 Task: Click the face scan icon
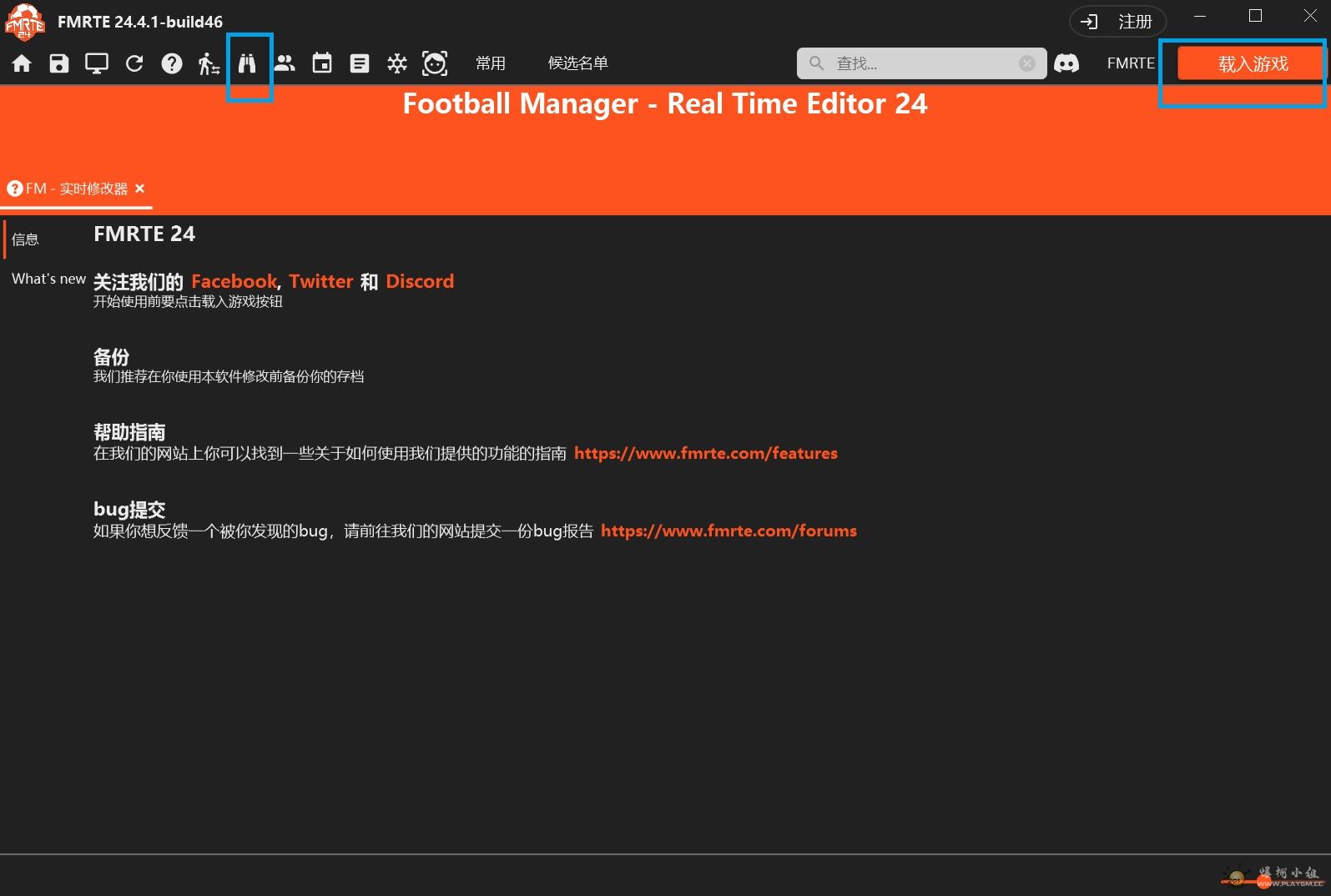pyautogui.click(x=435, y=63)
